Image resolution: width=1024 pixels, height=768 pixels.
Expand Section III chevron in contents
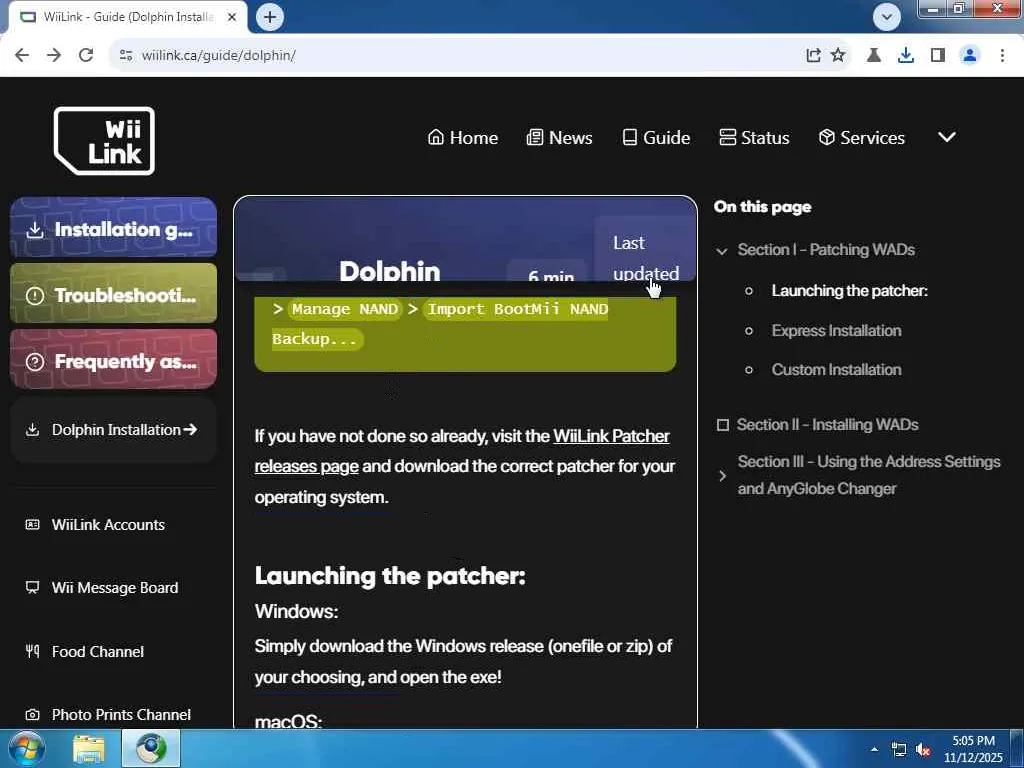click(x=722, y=475)
